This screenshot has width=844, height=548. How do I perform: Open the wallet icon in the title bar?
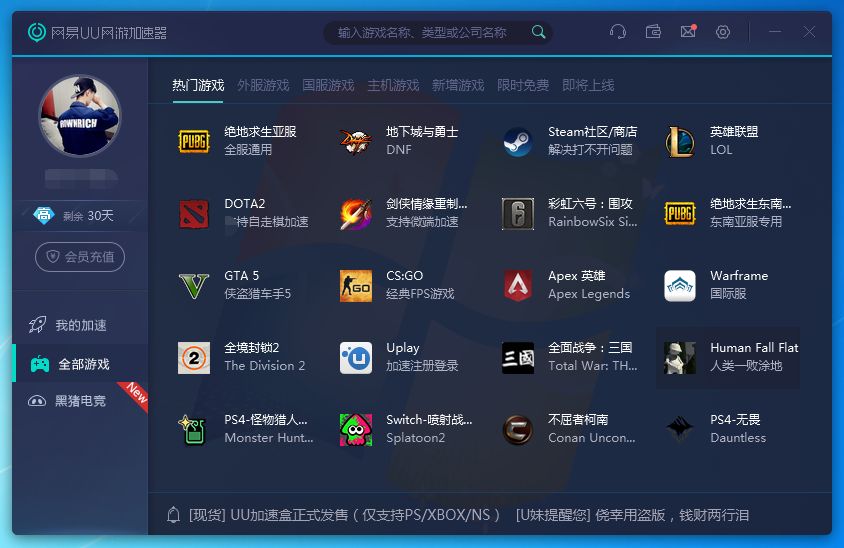(653, 32)
